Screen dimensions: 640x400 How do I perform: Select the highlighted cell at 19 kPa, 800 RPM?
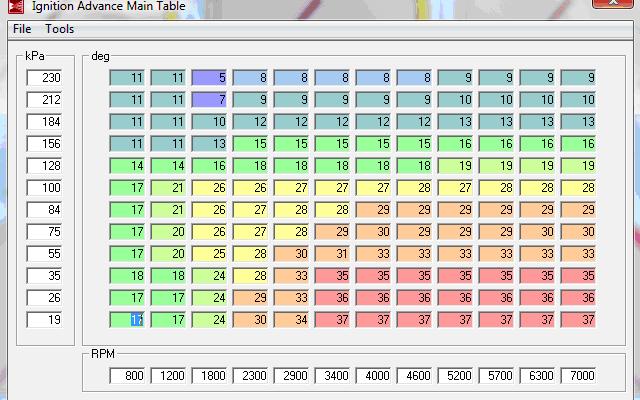coord(127,320)
